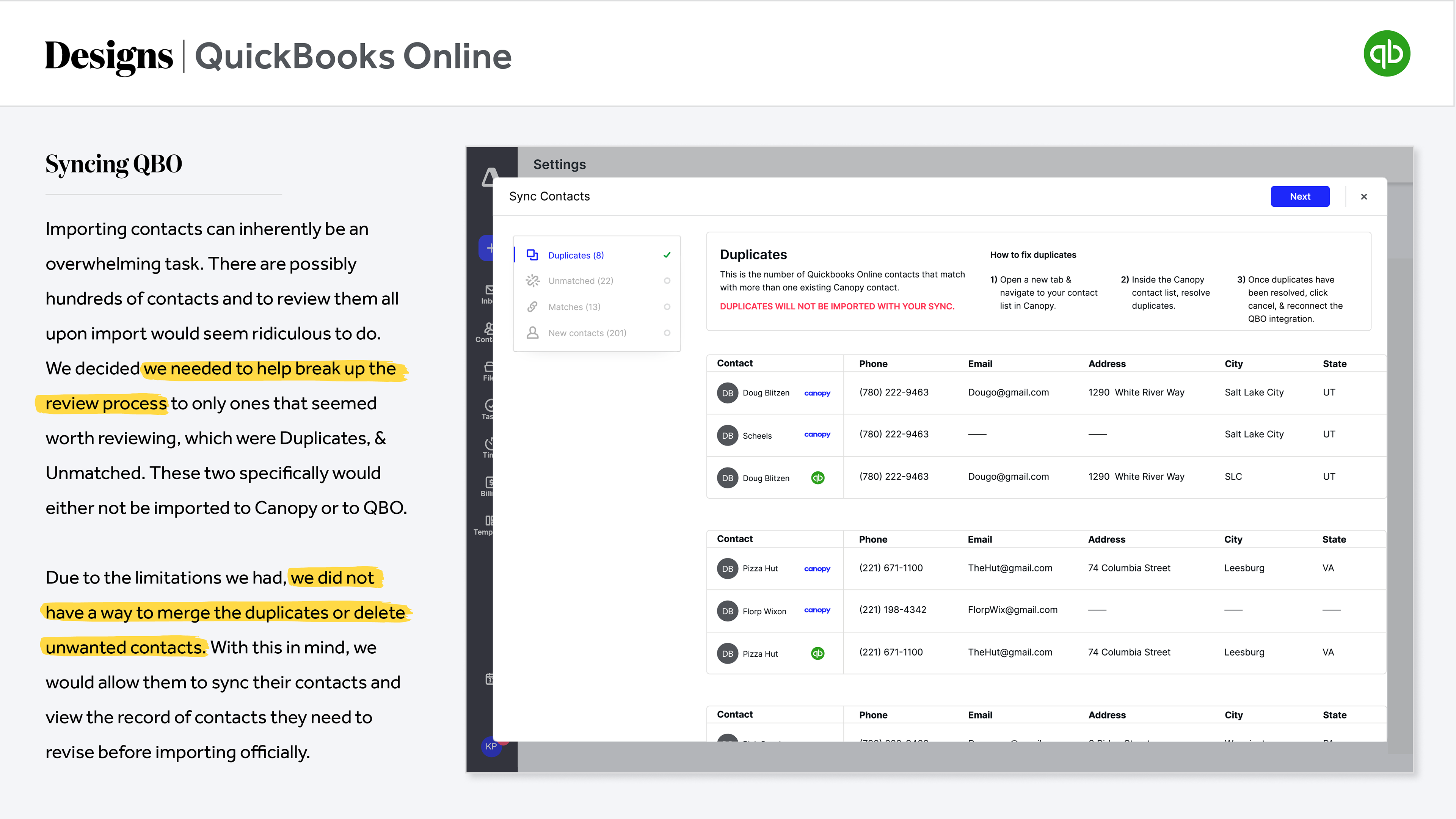Click canopy badge on Florp Wixon row

pos(817,610)
